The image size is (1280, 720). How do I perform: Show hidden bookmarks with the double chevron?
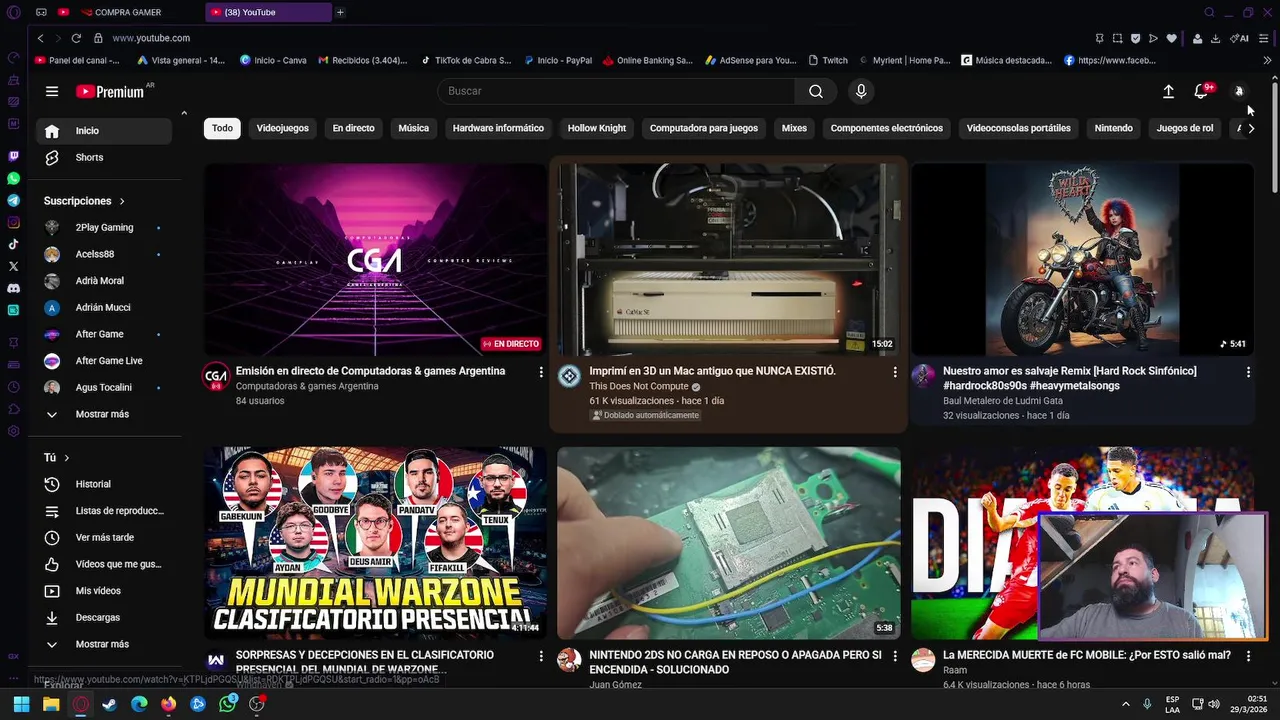tap(1267, 60)
